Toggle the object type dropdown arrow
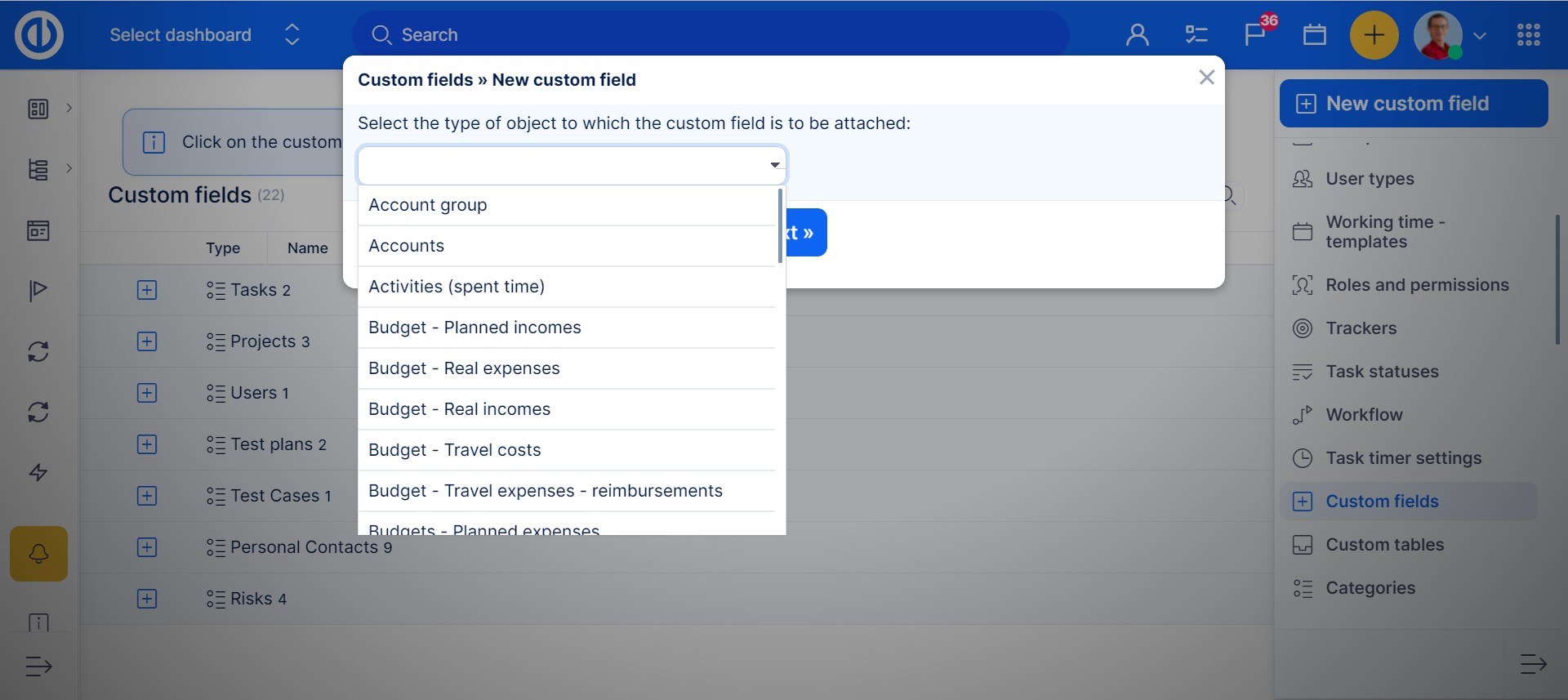This screenshot has height=700, width=1568. pos(774,165)
